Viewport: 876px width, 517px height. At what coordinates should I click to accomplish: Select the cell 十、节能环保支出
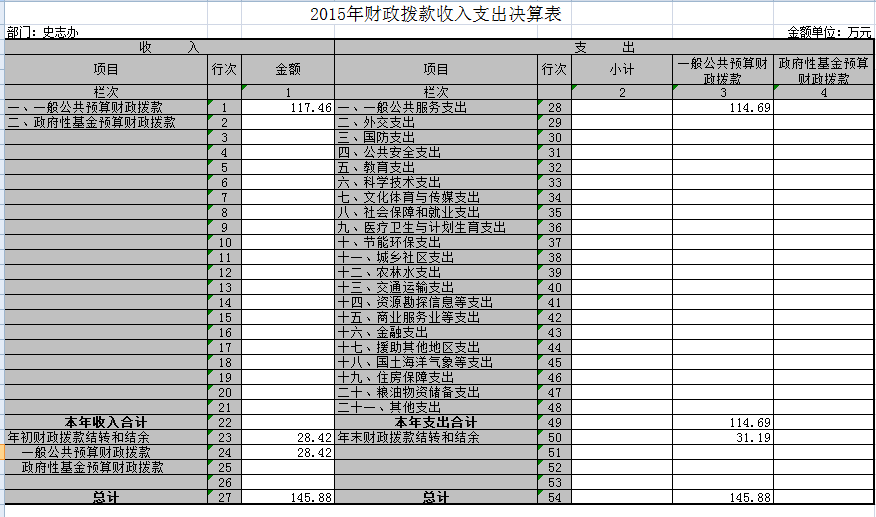click(436, 243)
